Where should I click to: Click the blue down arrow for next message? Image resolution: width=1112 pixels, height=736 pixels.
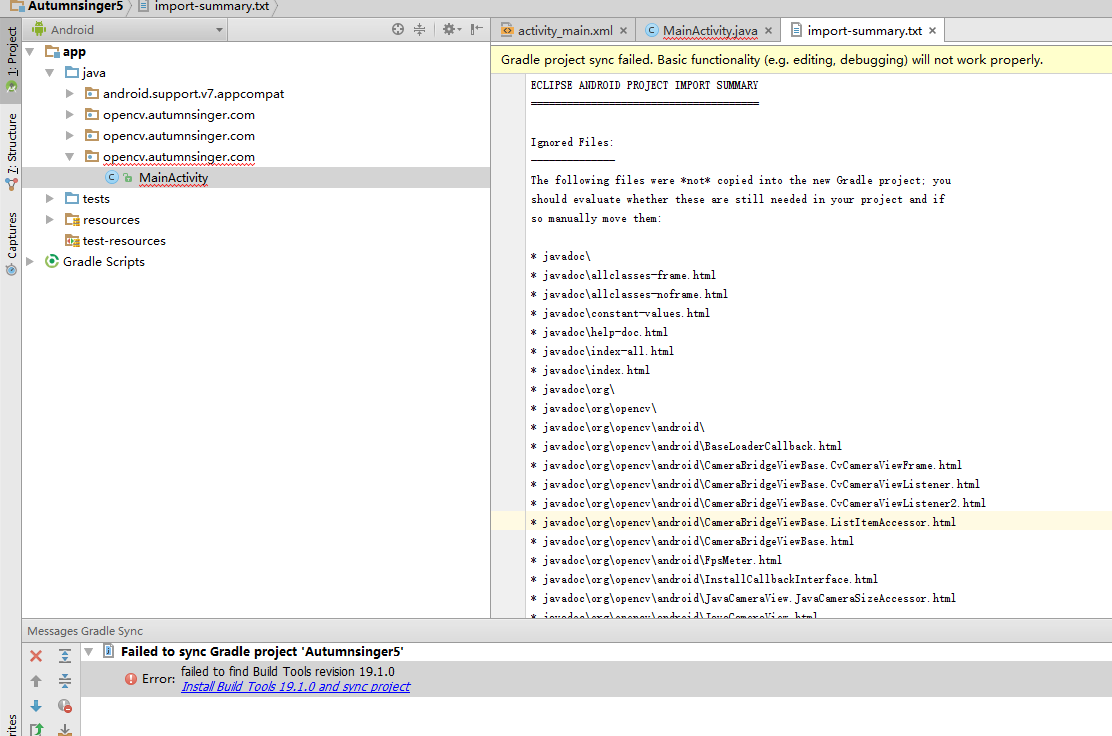pos(36,706)
